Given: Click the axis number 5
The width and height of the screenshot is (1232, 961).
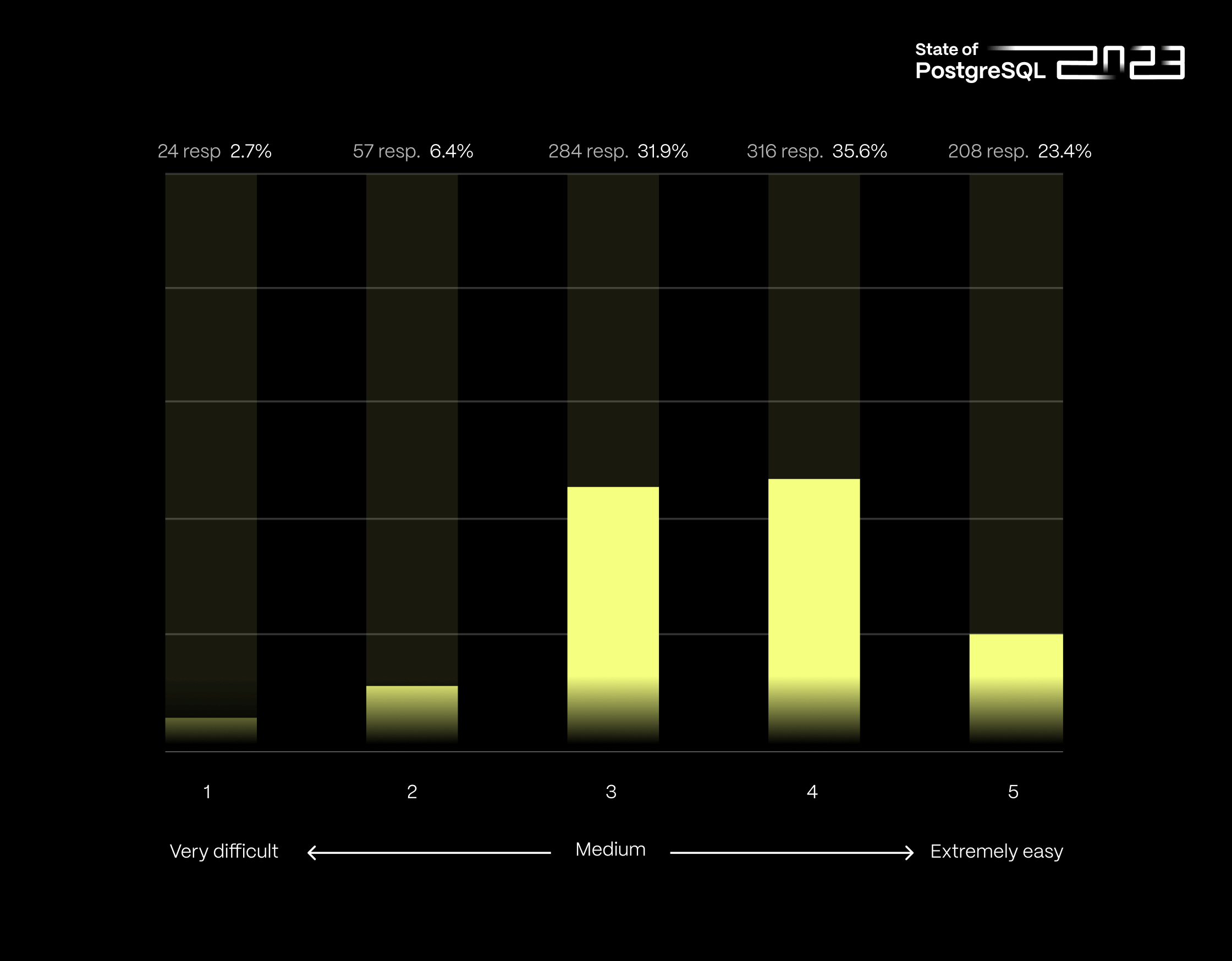Looking at the screenshot, I should 1013,792.
